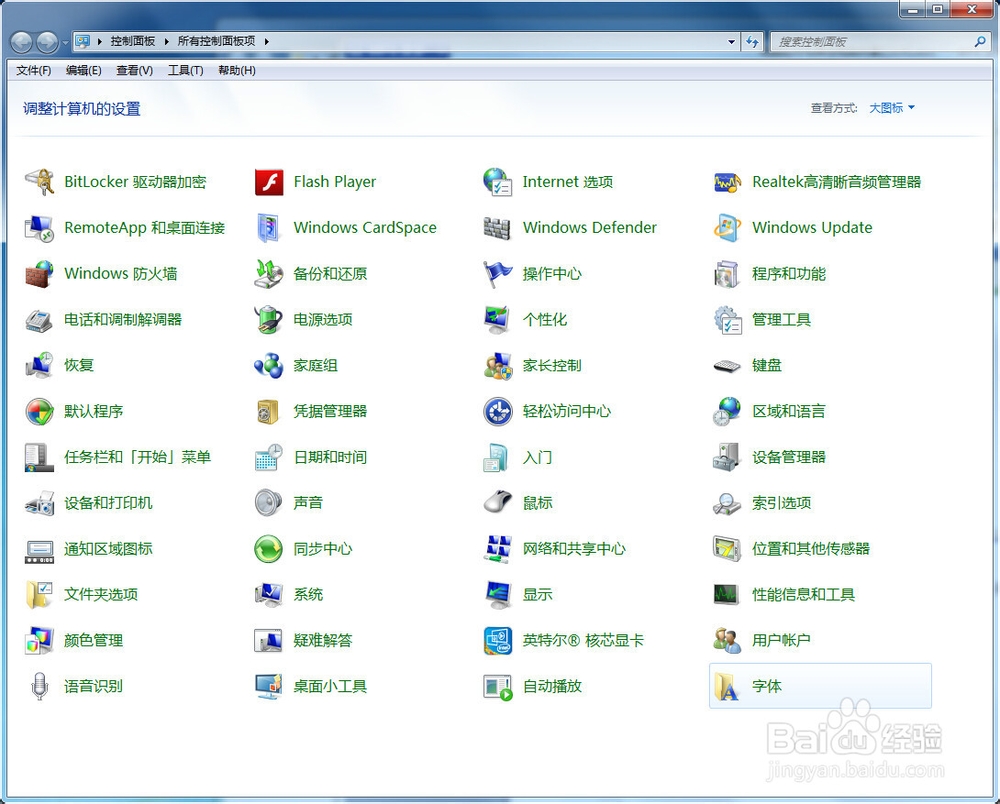This screenshot has width=1000, height=804.
Task: Click the 桌面小工具 link text
Action: point(330,687)
